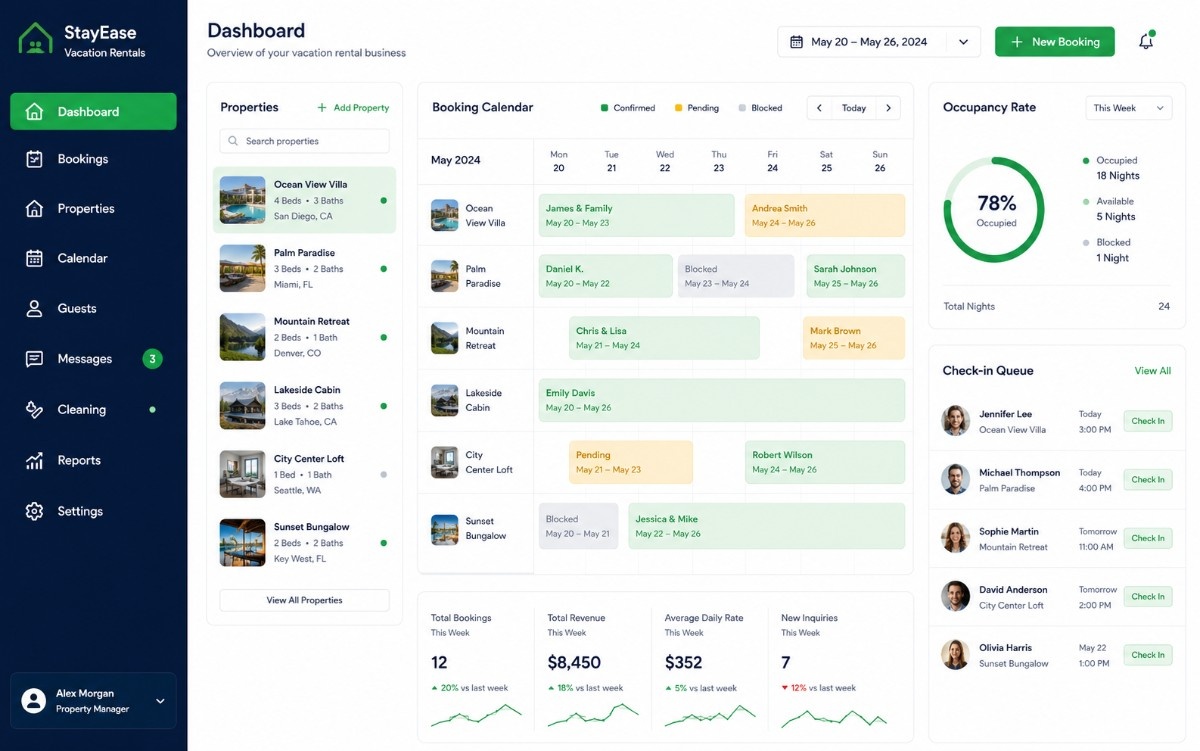Select Mountain Retreat in properties list
1200x751 pixels.
coord(304,337)
